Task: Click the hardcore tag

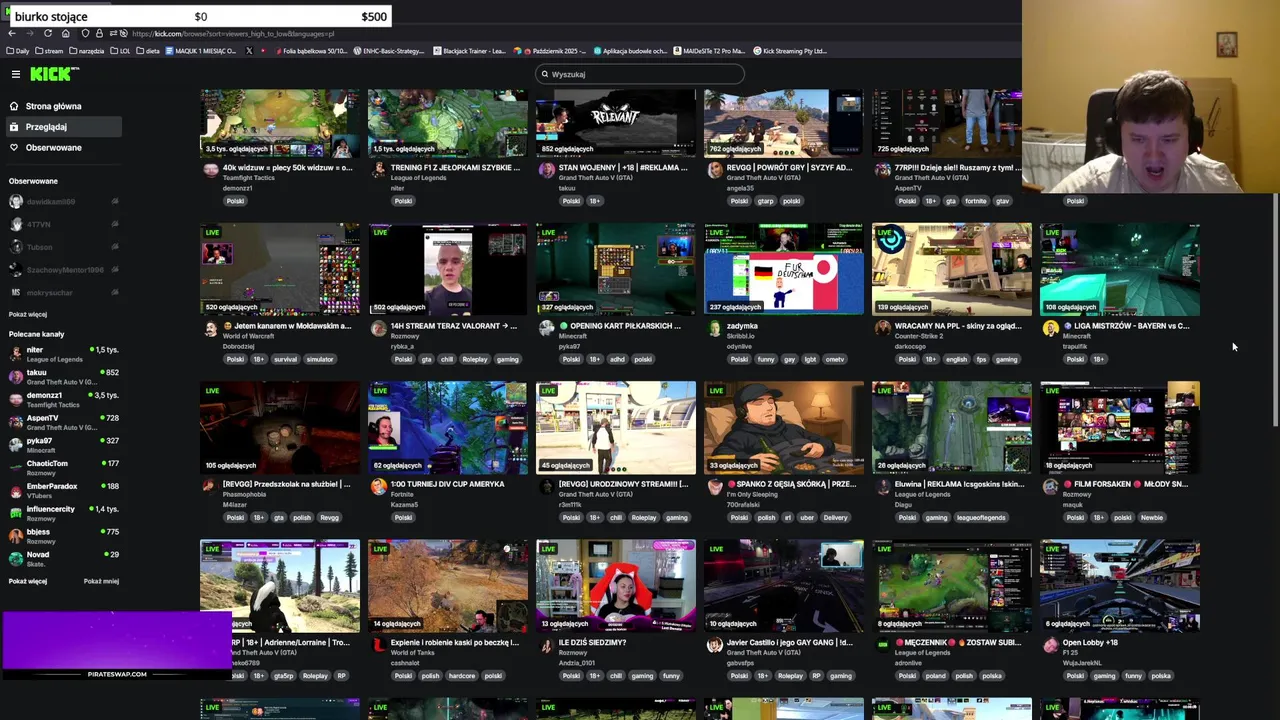Action: 462,675
